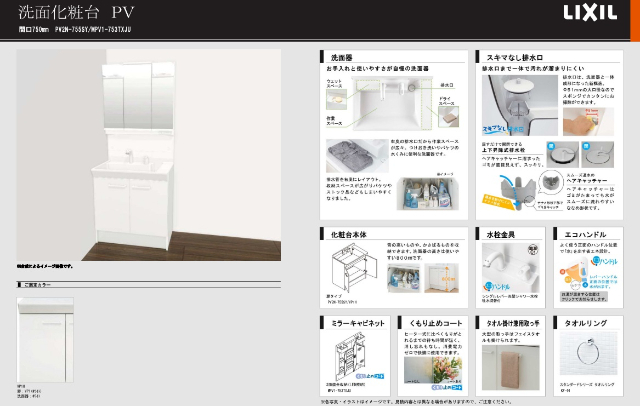Open the main vanity room rendering image
Image resolution: width=640 pixels, height=406 pixels.
point(149,155)
